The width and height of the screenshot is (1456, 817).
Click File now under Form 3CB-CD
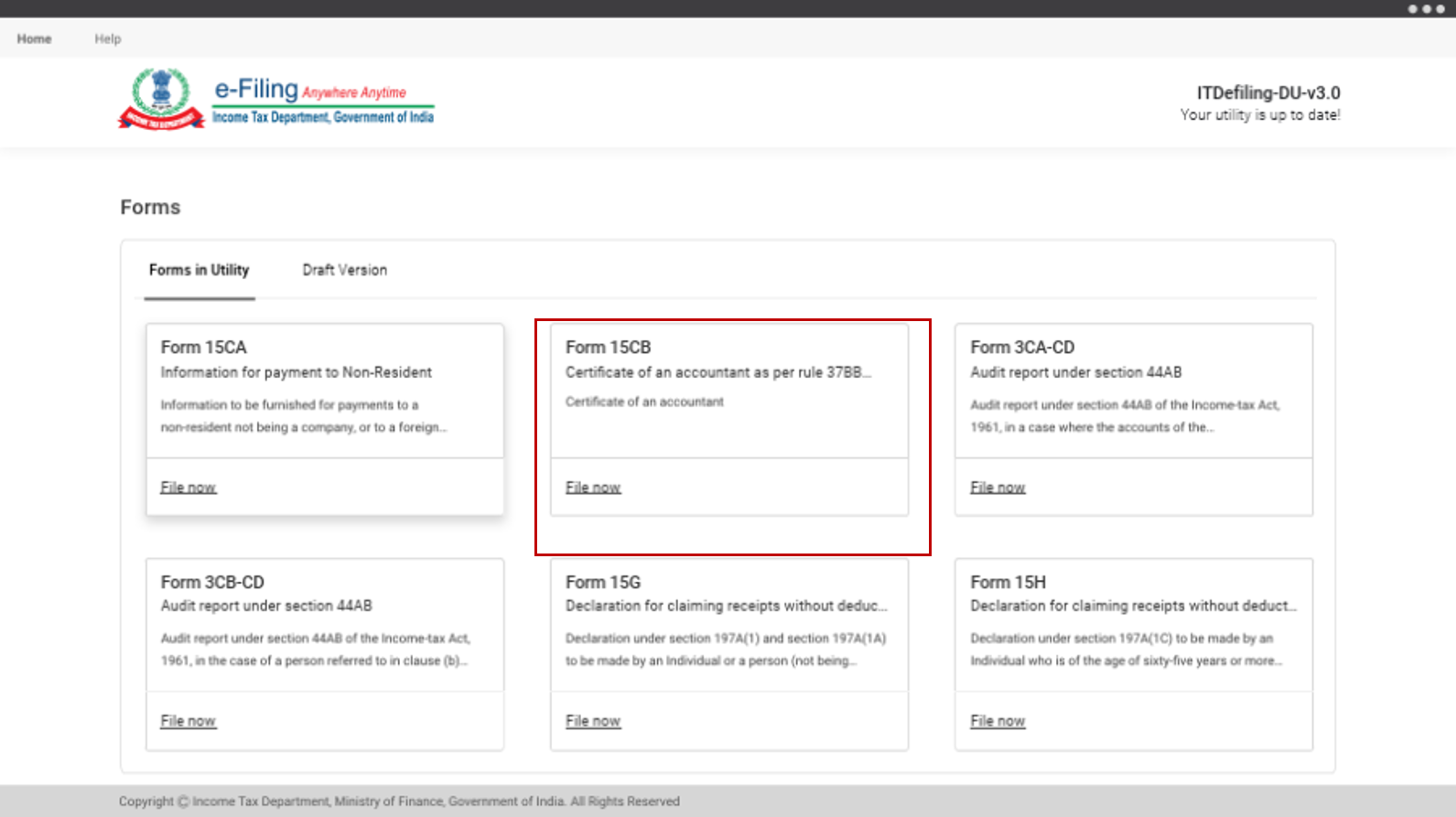click(x=189, y=721)
